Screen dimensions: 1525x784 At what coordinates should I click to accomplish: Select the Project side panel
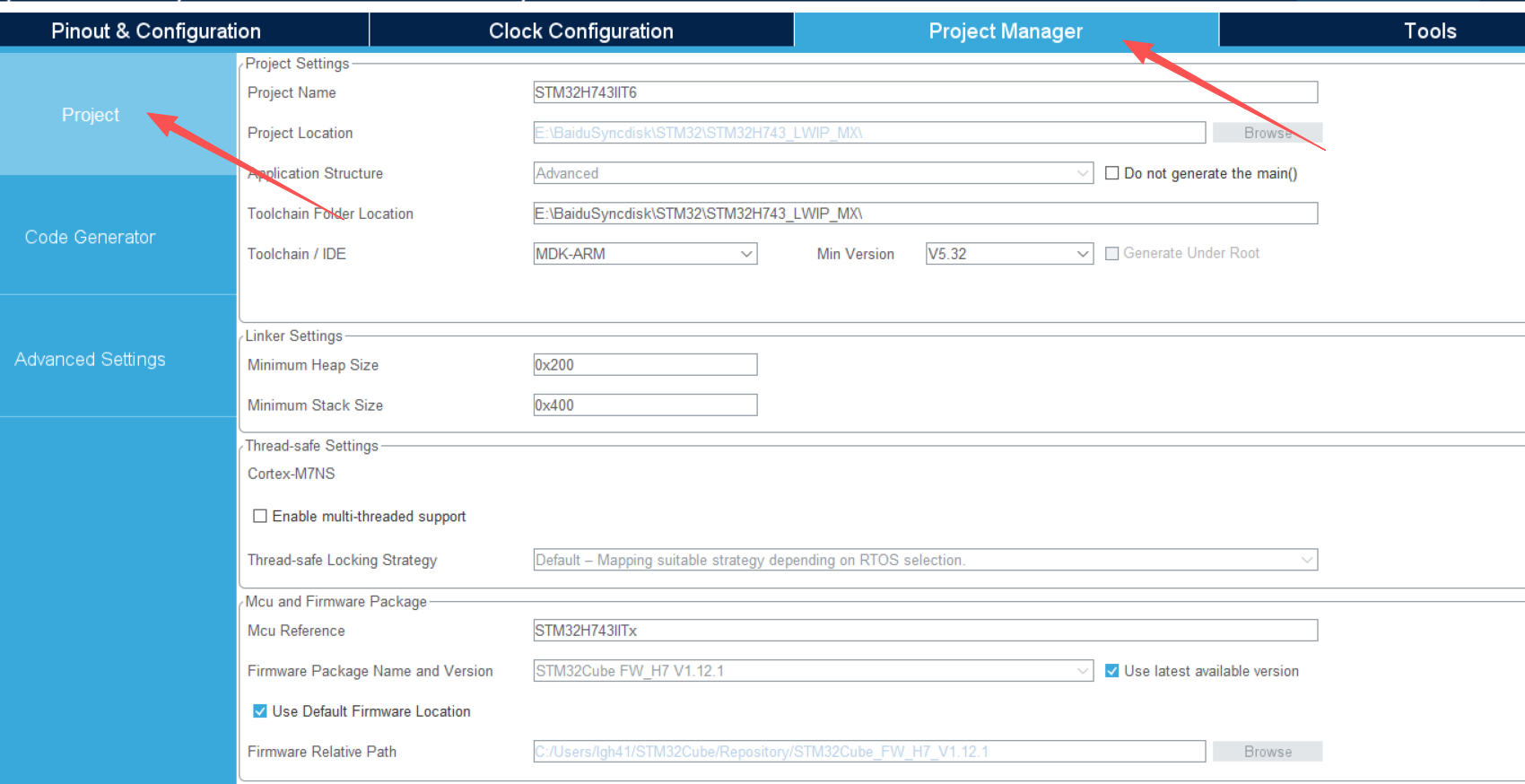[90, 115]
